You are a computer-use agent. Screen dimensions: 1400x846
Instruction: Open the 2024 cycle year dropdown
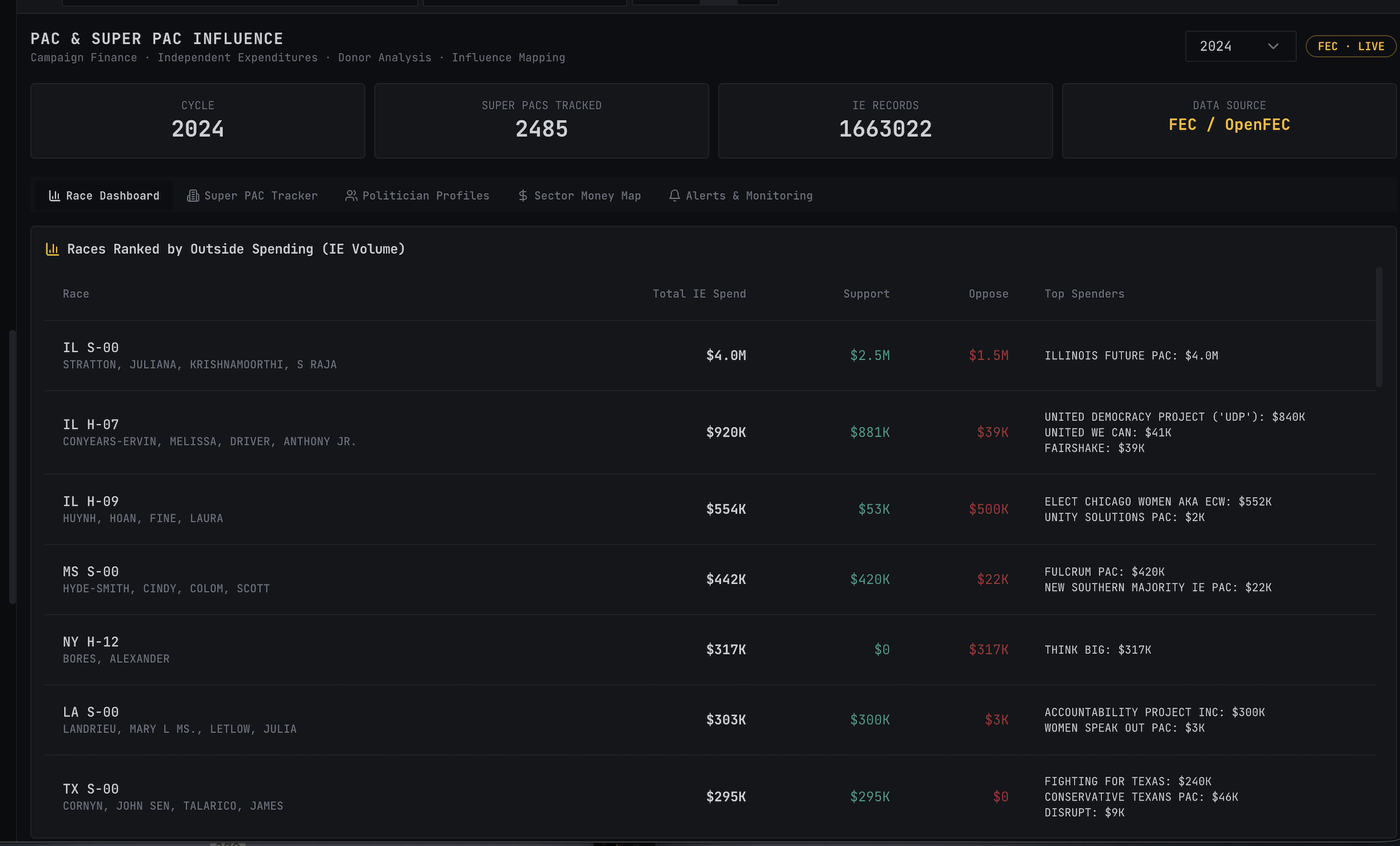tap(1240, 46)
